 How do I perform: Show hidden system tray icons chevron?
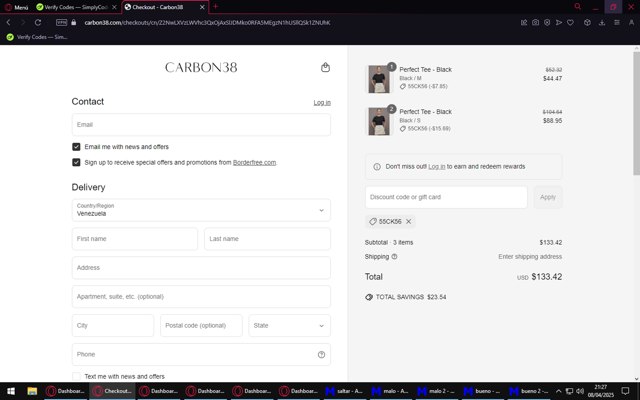[558, 391]
